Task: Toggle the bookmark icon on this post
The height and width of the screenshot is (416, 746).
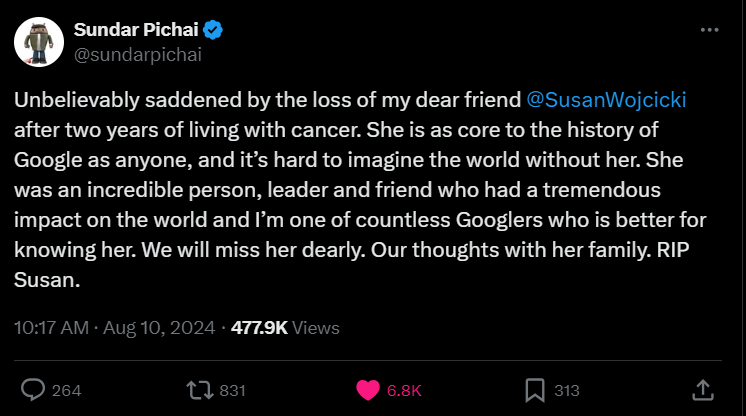Action: coord(535,389)
